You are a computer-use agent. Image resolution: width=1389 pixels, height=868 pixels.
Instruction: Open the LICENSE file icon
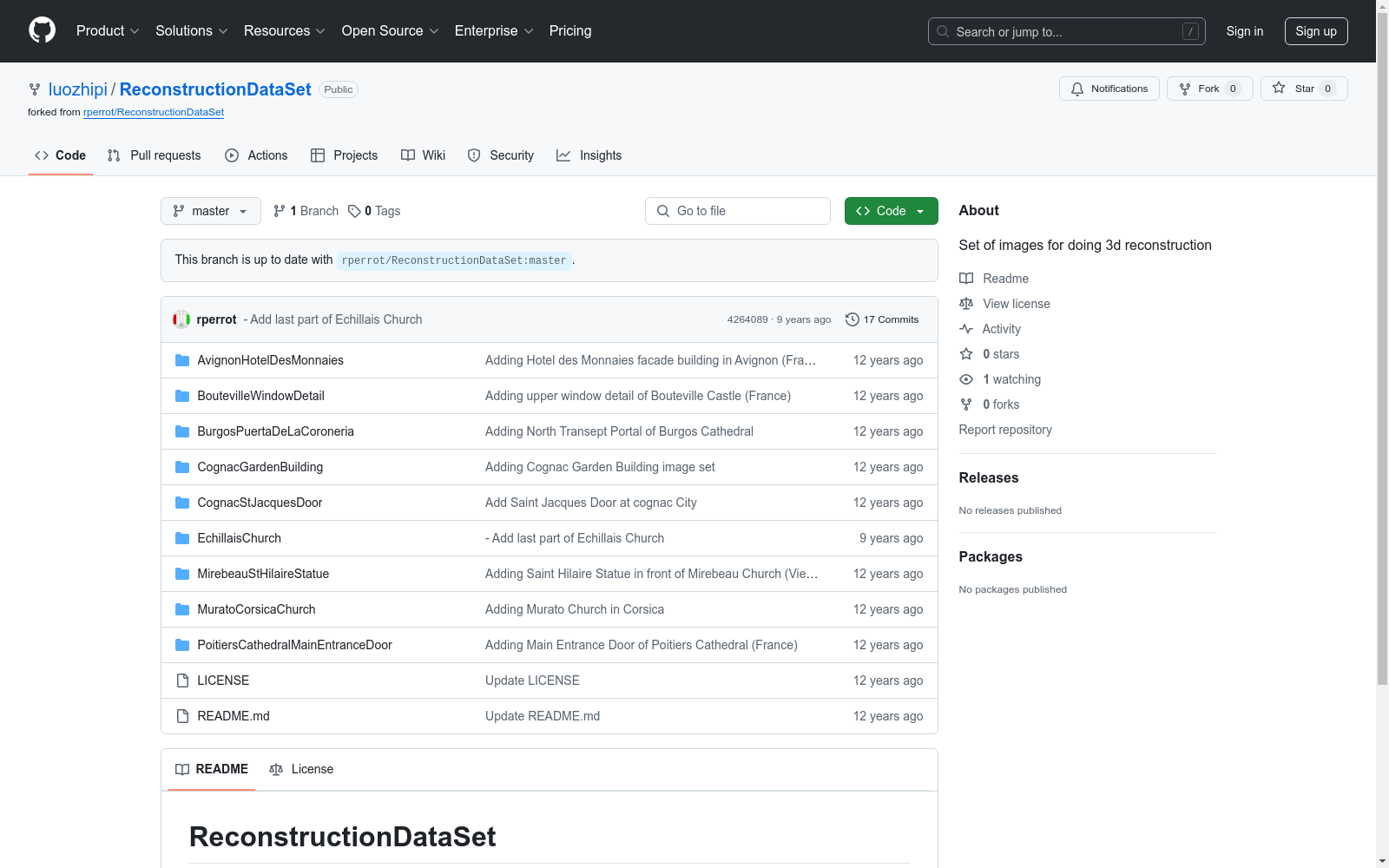click(x=182, y=681)
